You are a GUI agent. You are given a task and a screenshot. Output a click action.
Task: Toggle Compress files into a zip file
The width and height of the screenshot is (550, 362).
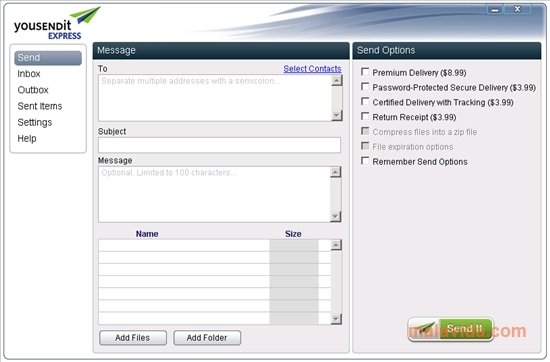pos(365,131)
